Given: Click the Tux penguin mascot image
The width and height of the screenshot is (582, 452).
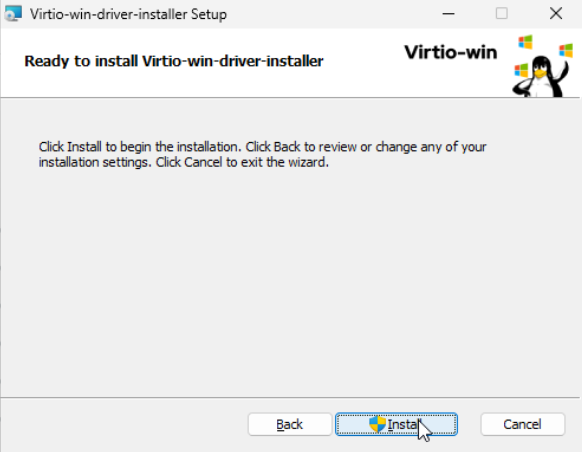Looking at the screenshot, I should (541, 76).
